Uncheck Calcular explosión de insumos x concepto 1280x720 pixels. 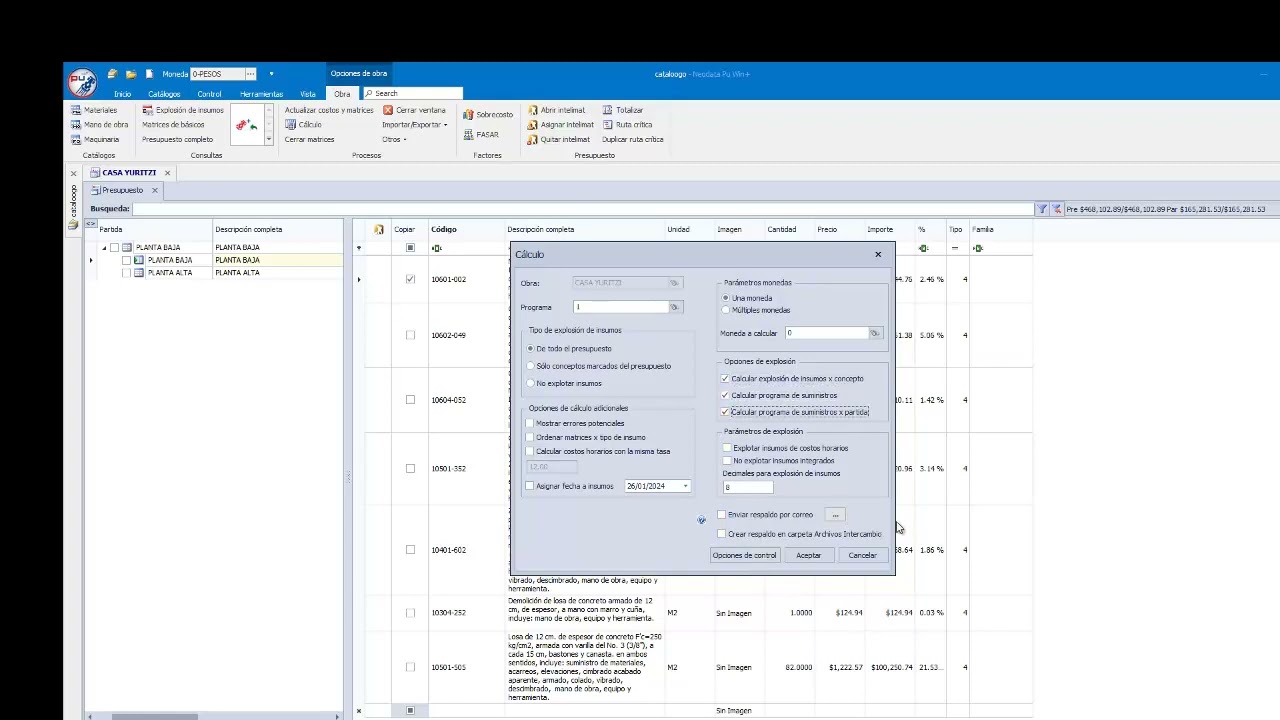[x=725, y=379]
